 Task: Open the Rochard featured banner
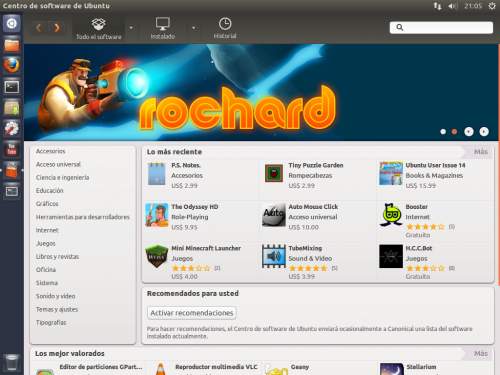(261, 92)
